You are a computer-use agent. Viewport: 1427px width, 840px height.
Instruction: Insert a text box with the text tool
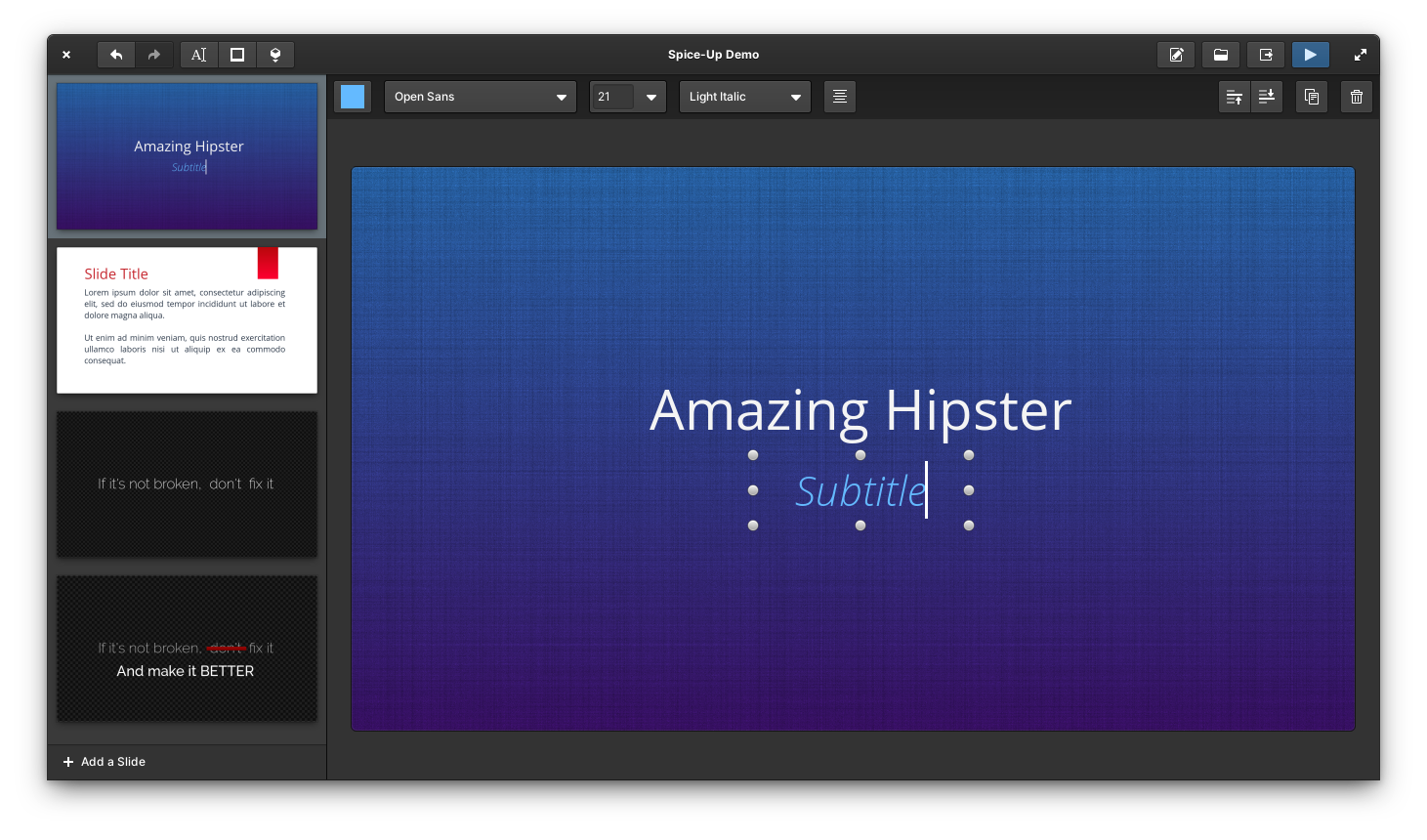click(199, 55)
